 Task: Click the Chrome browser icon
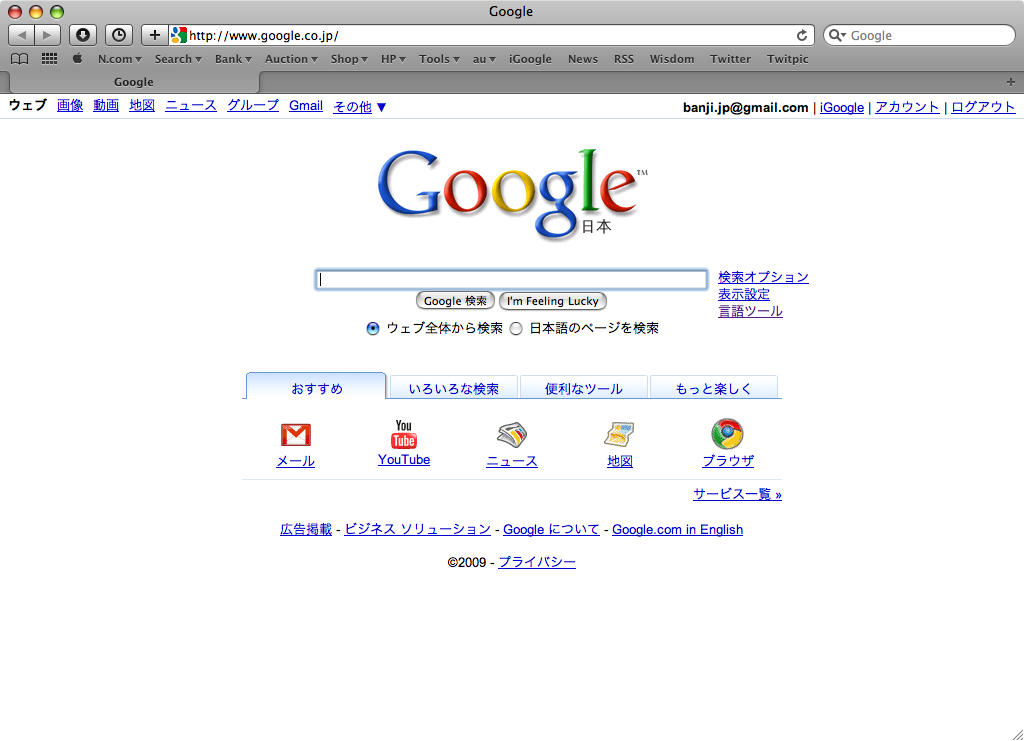(x=728, y=434)
